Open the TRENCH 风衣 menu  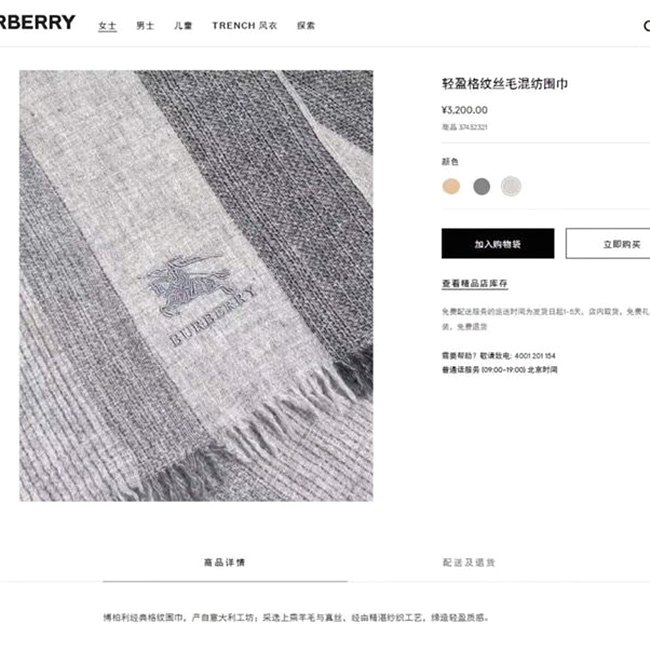coord(245,26)
